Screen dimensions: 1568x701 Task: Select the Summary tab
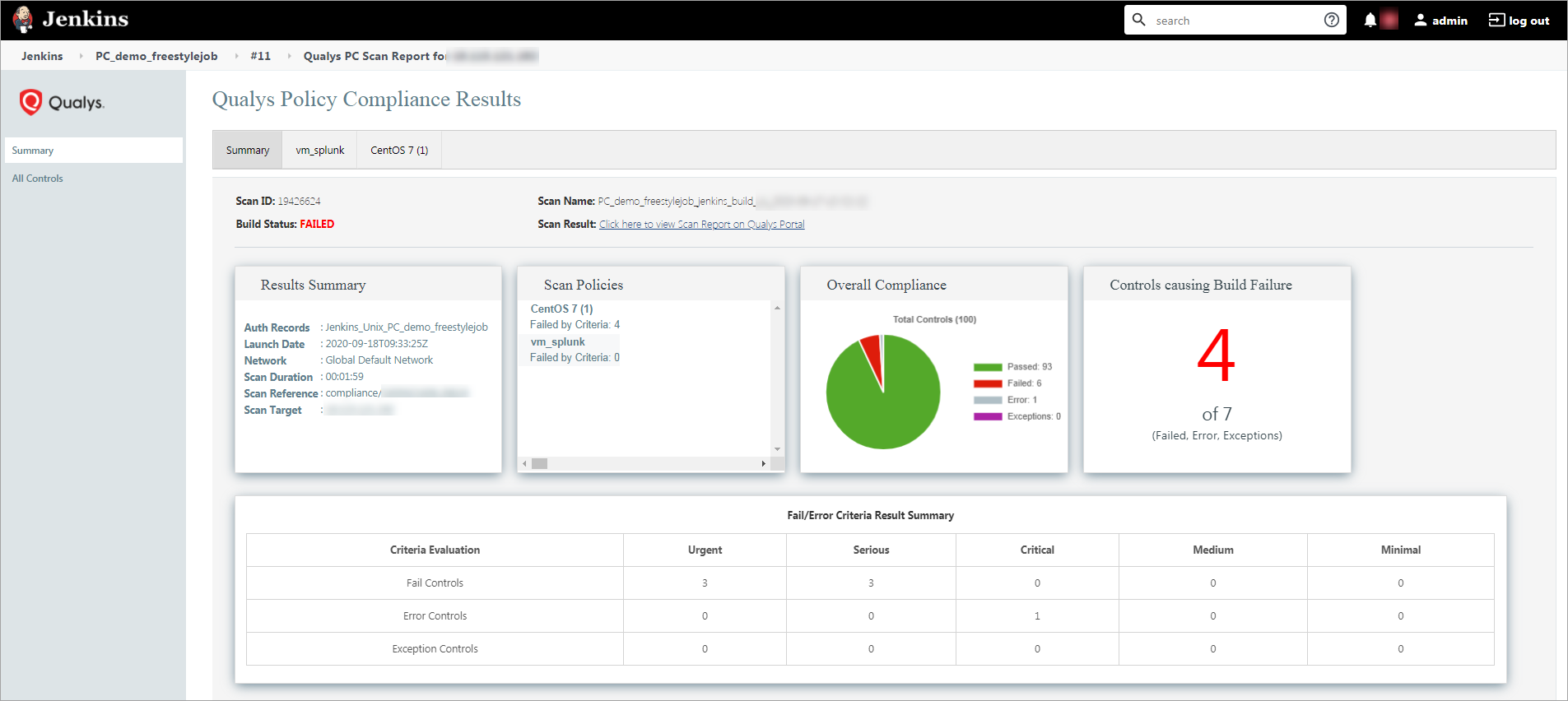[x=248, y=151]
